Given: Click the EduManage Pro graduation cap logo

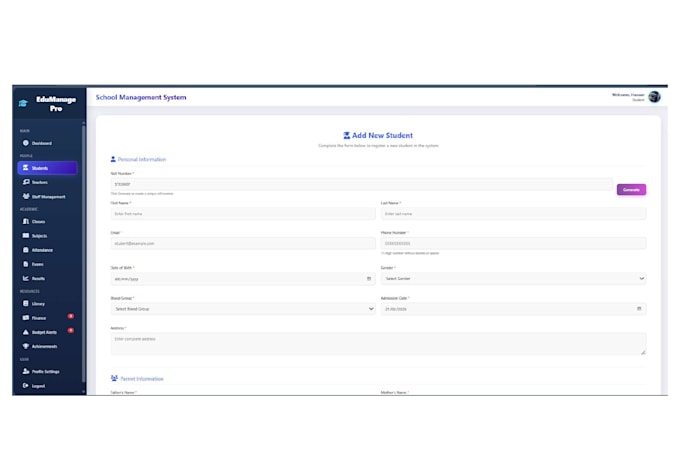Looking at the screenshot, I should coord(23,103).
